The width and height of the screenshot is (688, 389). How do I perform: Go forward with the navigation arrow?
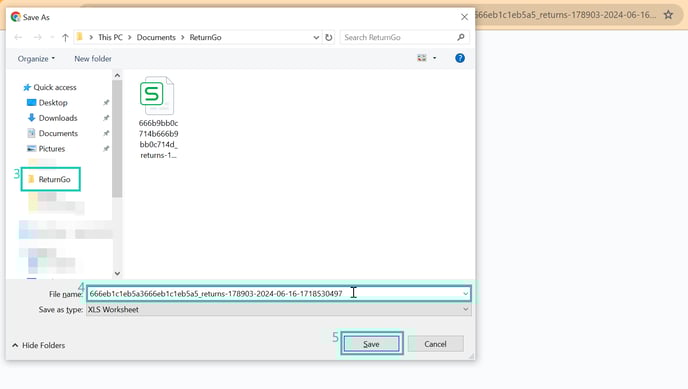[38, 38]
